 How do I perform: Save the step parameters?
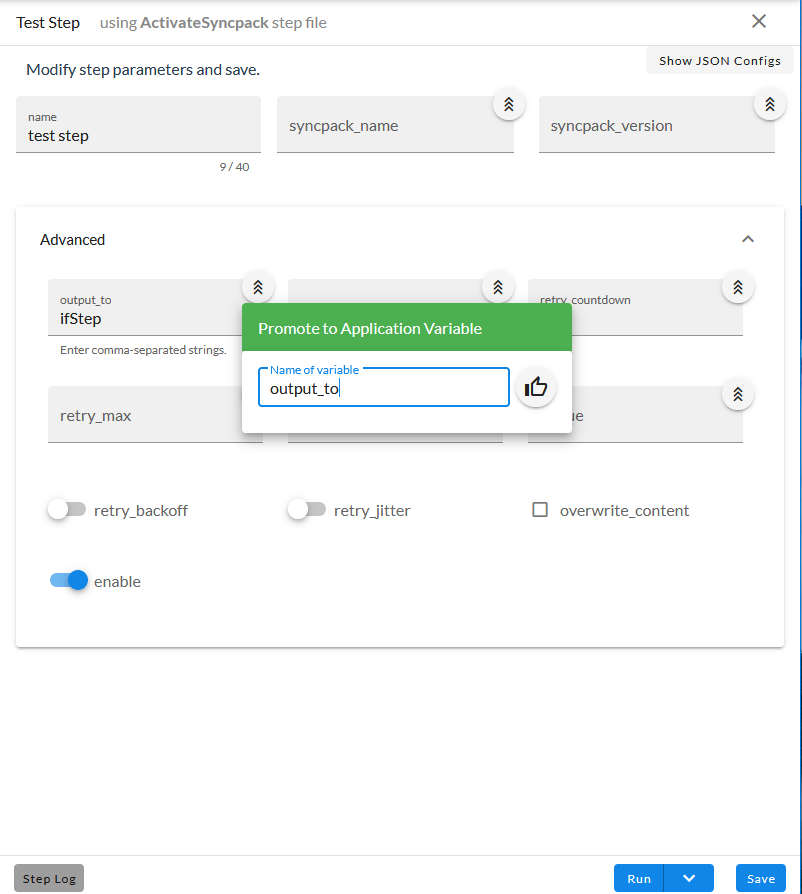[760, 878]
